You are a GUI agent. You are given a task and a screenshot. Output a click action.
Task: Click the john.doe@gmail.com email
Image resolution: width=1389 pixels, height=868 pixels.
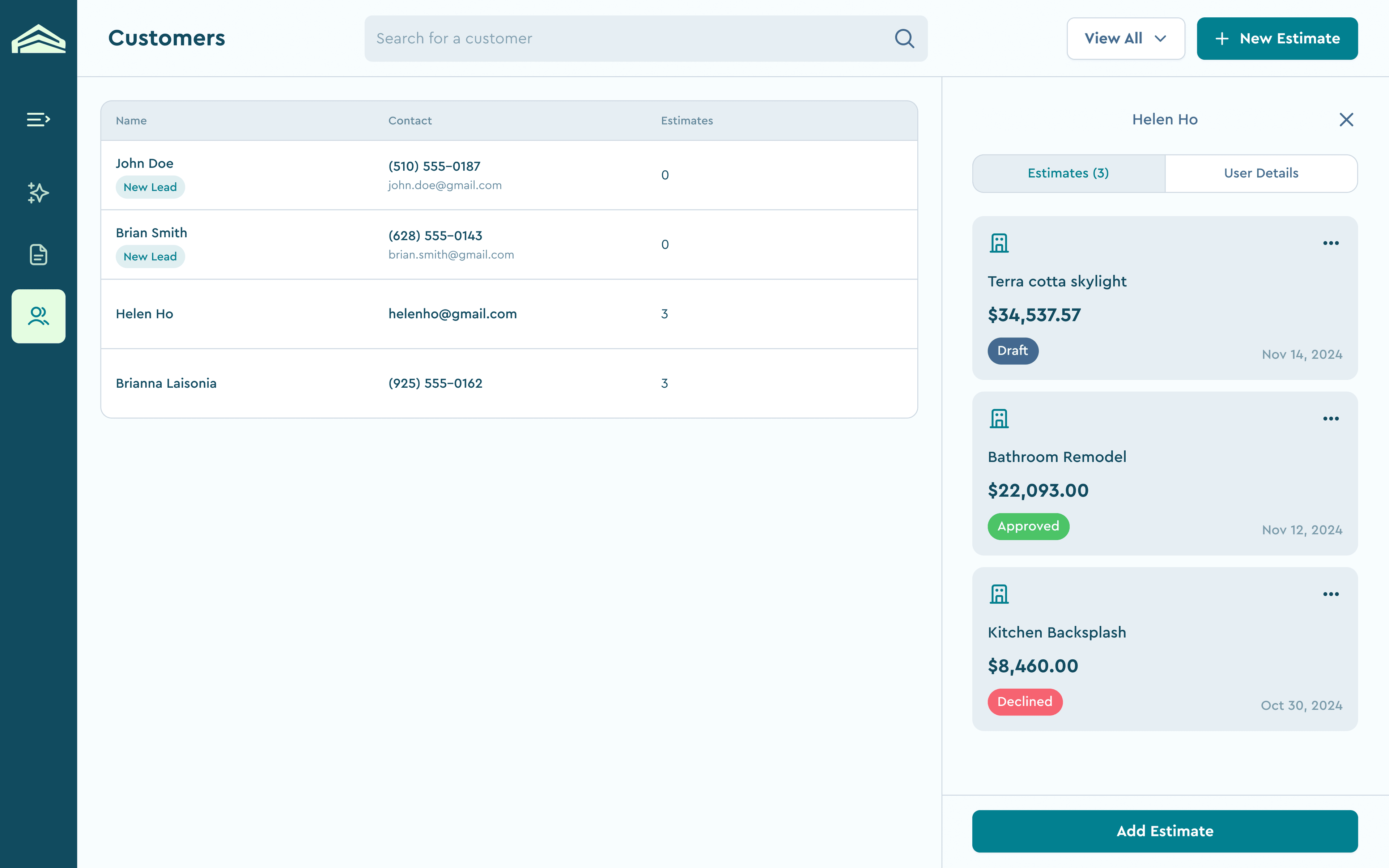click(445, 186)
